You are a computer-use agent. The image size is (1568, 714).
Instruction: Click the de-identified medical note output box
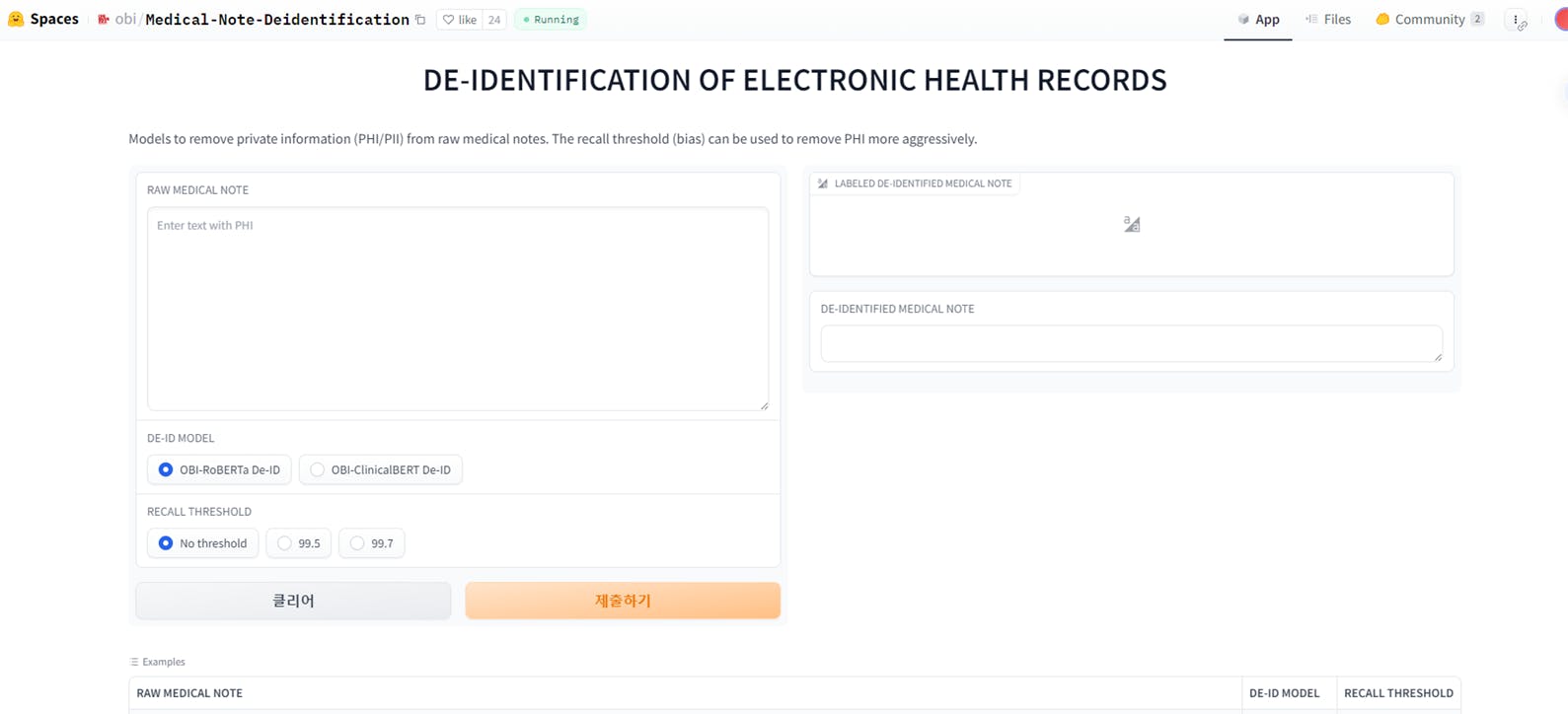coord(1132,344)
